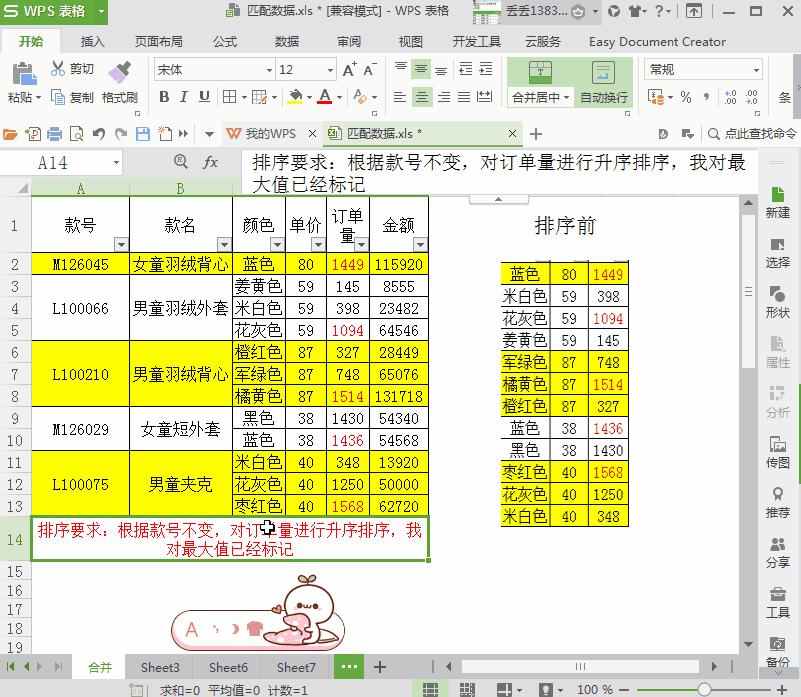Open the font name dropdown showing 宋体
This screenshot has width=801, height=697.
(268, 69)
